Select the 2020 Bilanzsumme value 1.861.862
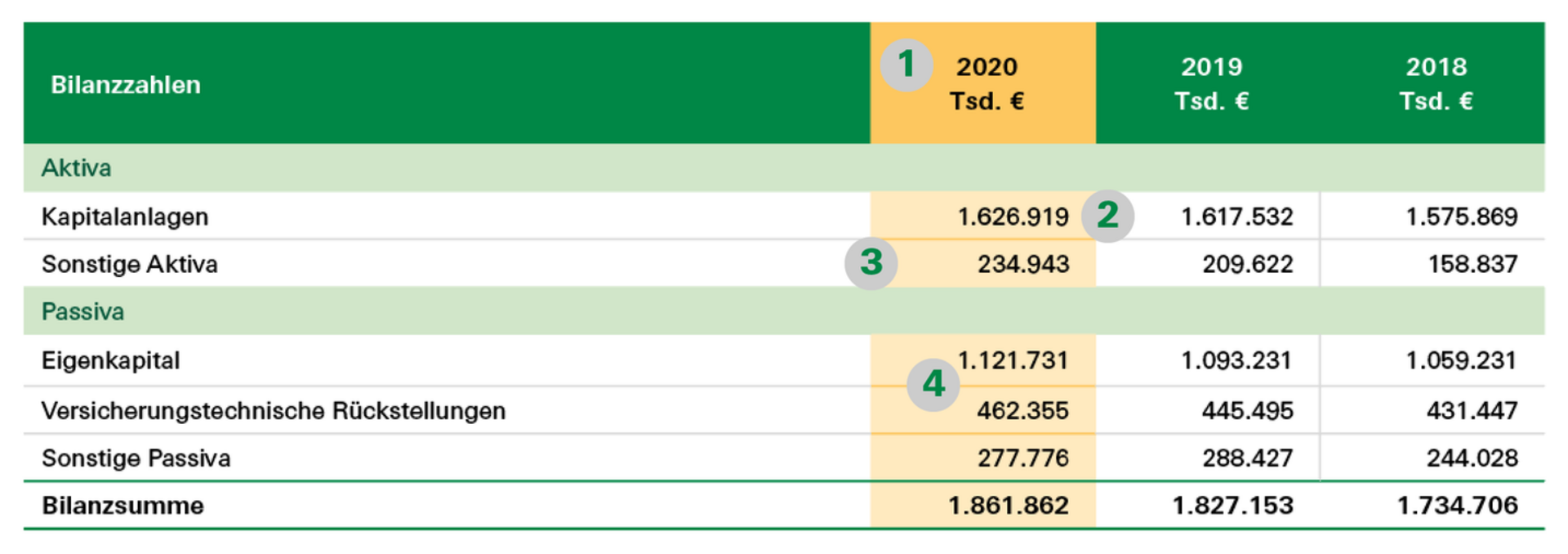This screenshot has height=554, width=1568. point(1008,505)
